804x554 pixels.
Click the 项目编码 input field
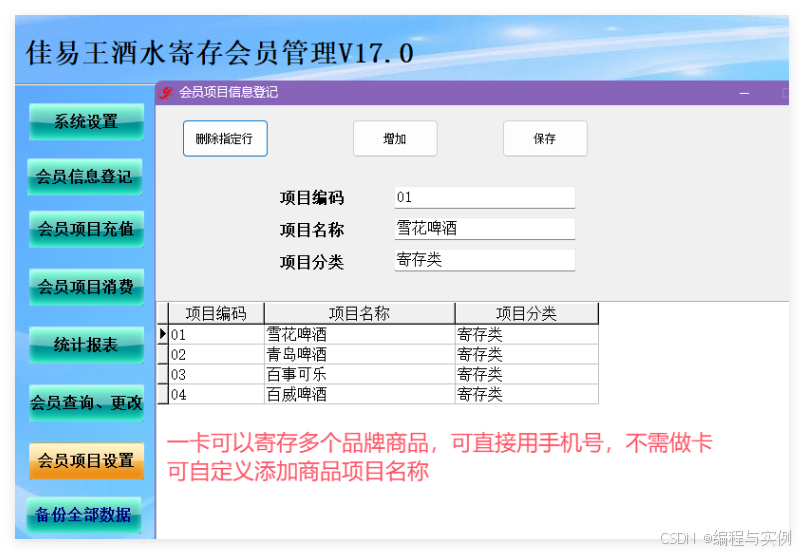(485, 197)
